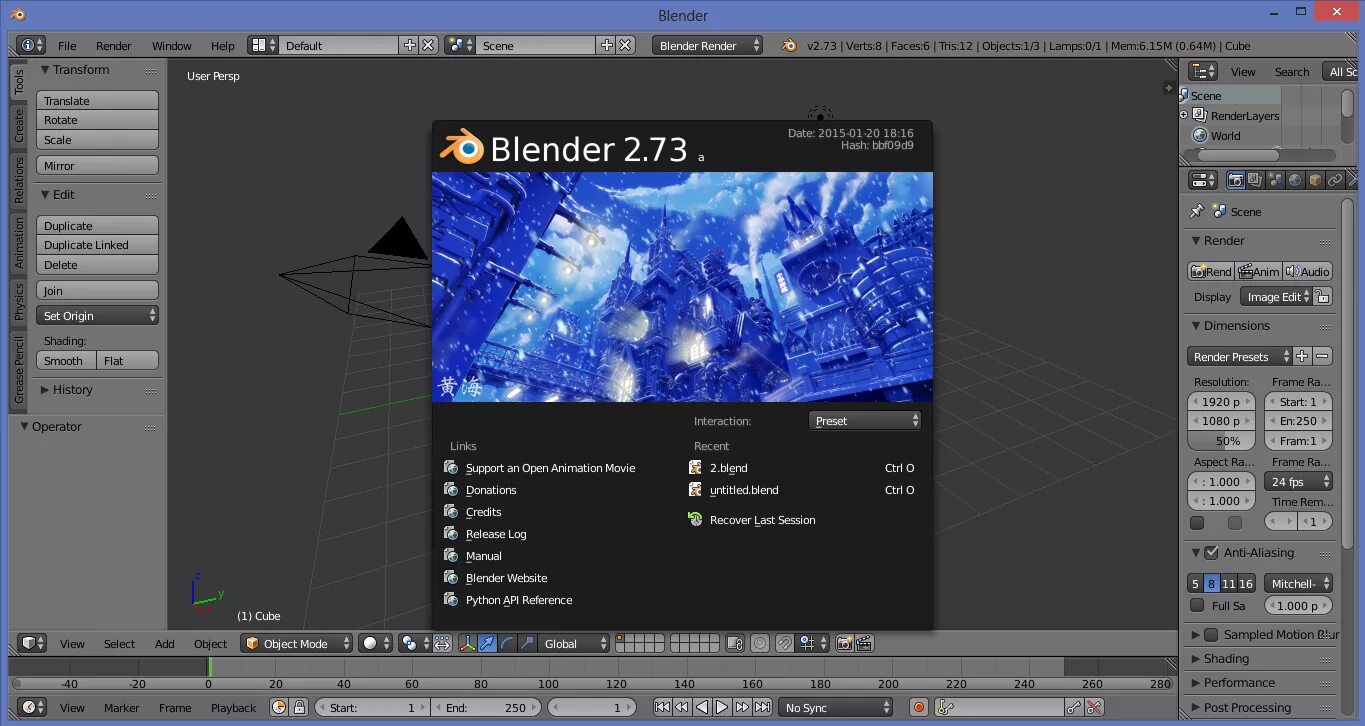
Task: Open the Render menu in info header
Action: pos(114,45)
